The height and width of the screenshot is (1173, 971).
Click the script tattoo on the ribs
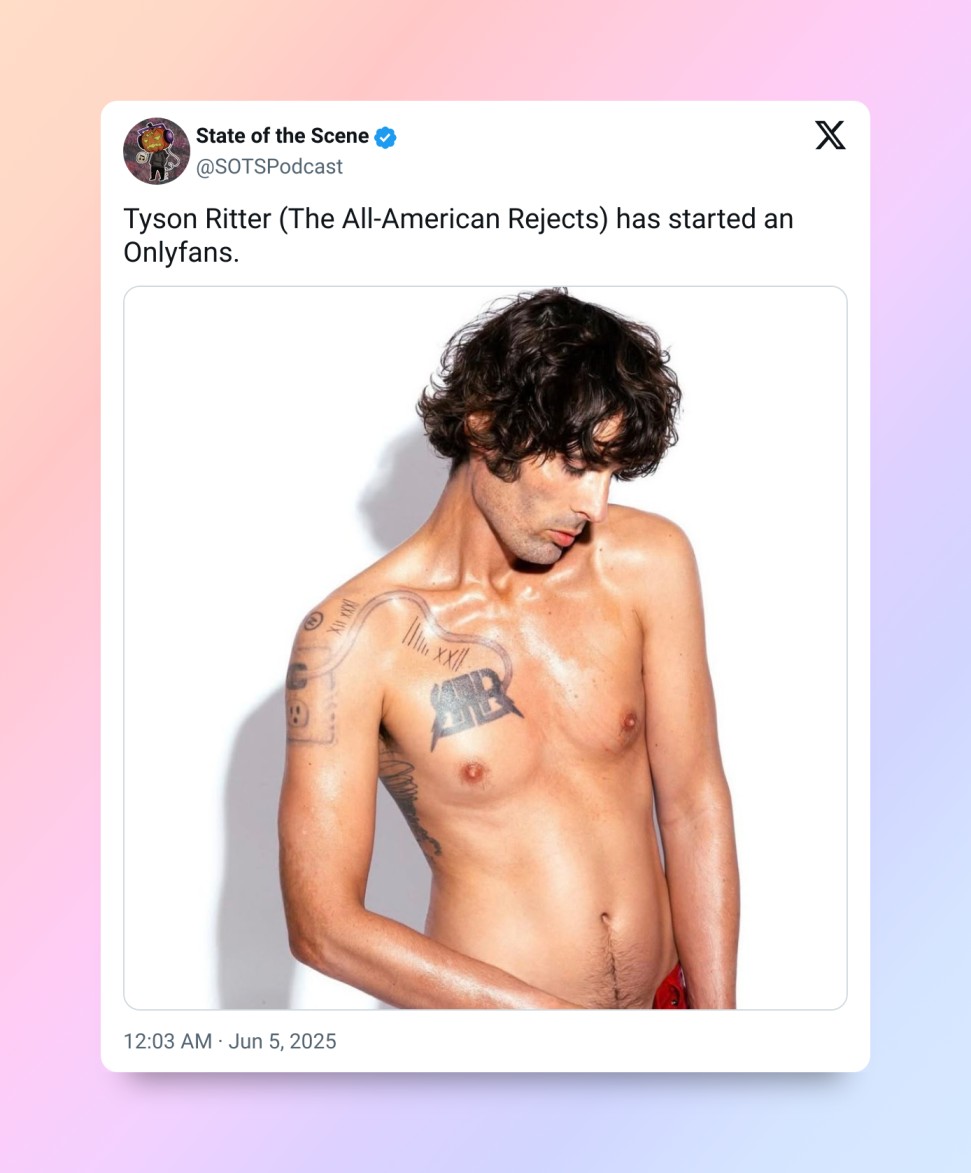click(x=408, y=806)
